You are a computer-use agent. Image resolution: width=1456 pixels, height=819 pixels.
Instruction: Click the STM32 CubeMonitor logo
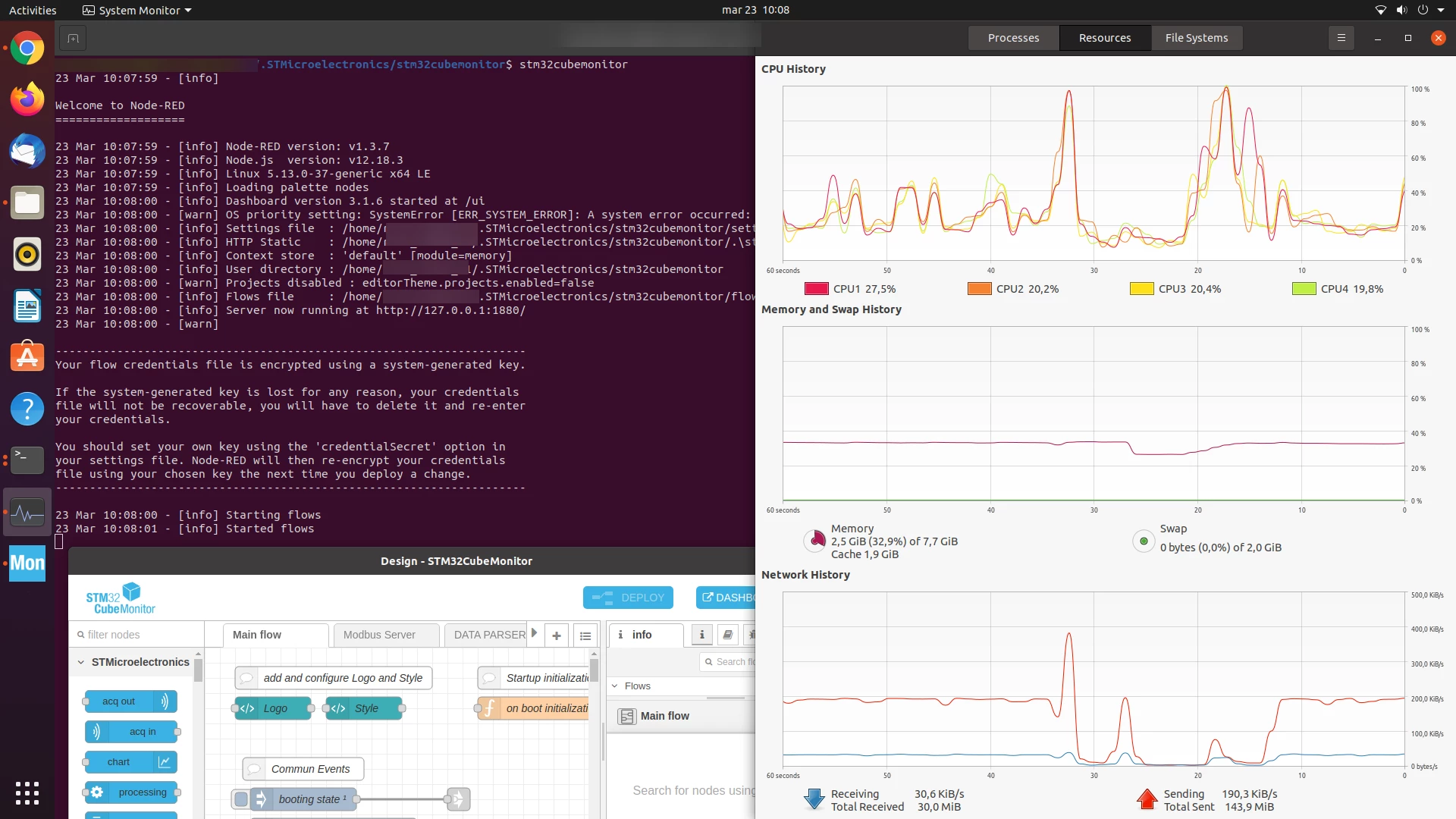121,598
